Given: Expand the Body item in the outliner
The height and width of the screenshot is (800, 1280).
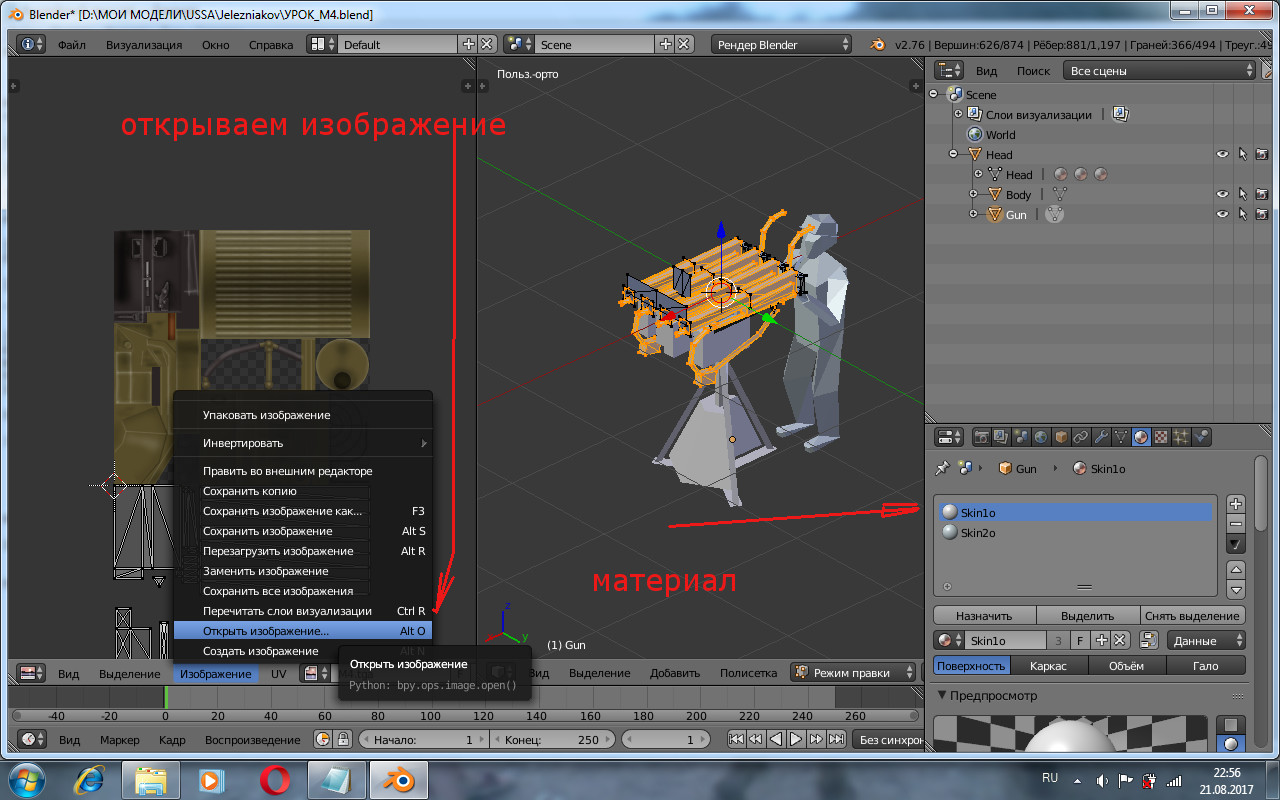Looking at the screenshot, I should click(974, 194).
